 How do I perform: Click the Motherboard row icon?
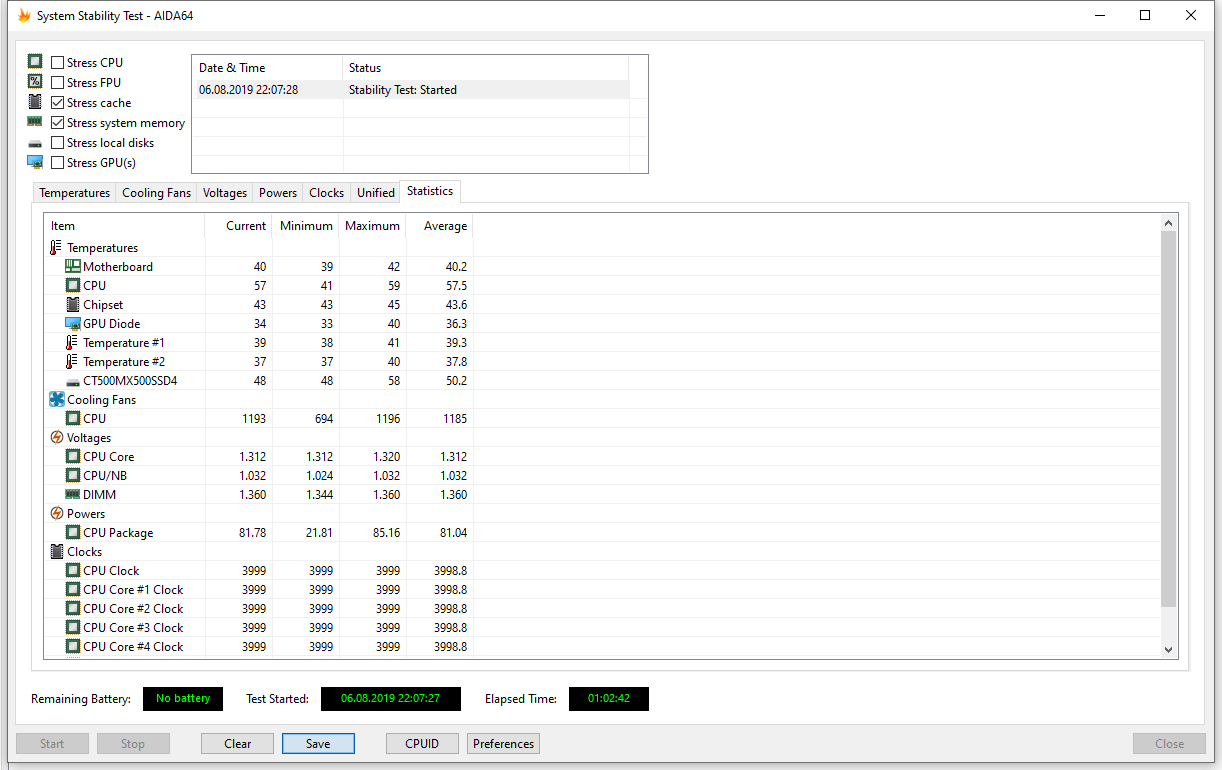pyautogui.click(x=72, y=266)
